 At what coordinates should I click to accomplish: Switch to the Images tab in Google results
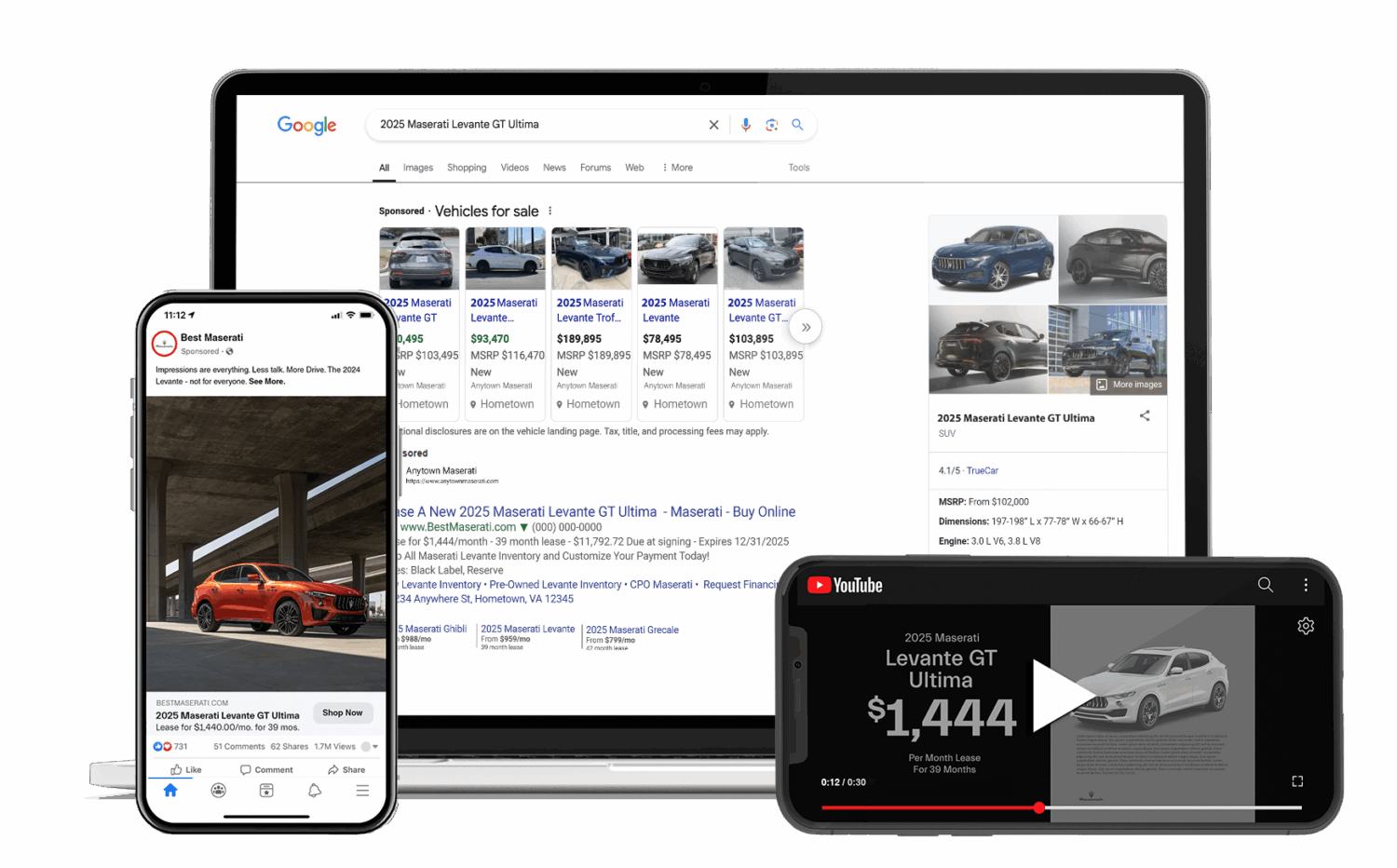tap(418, 168)
